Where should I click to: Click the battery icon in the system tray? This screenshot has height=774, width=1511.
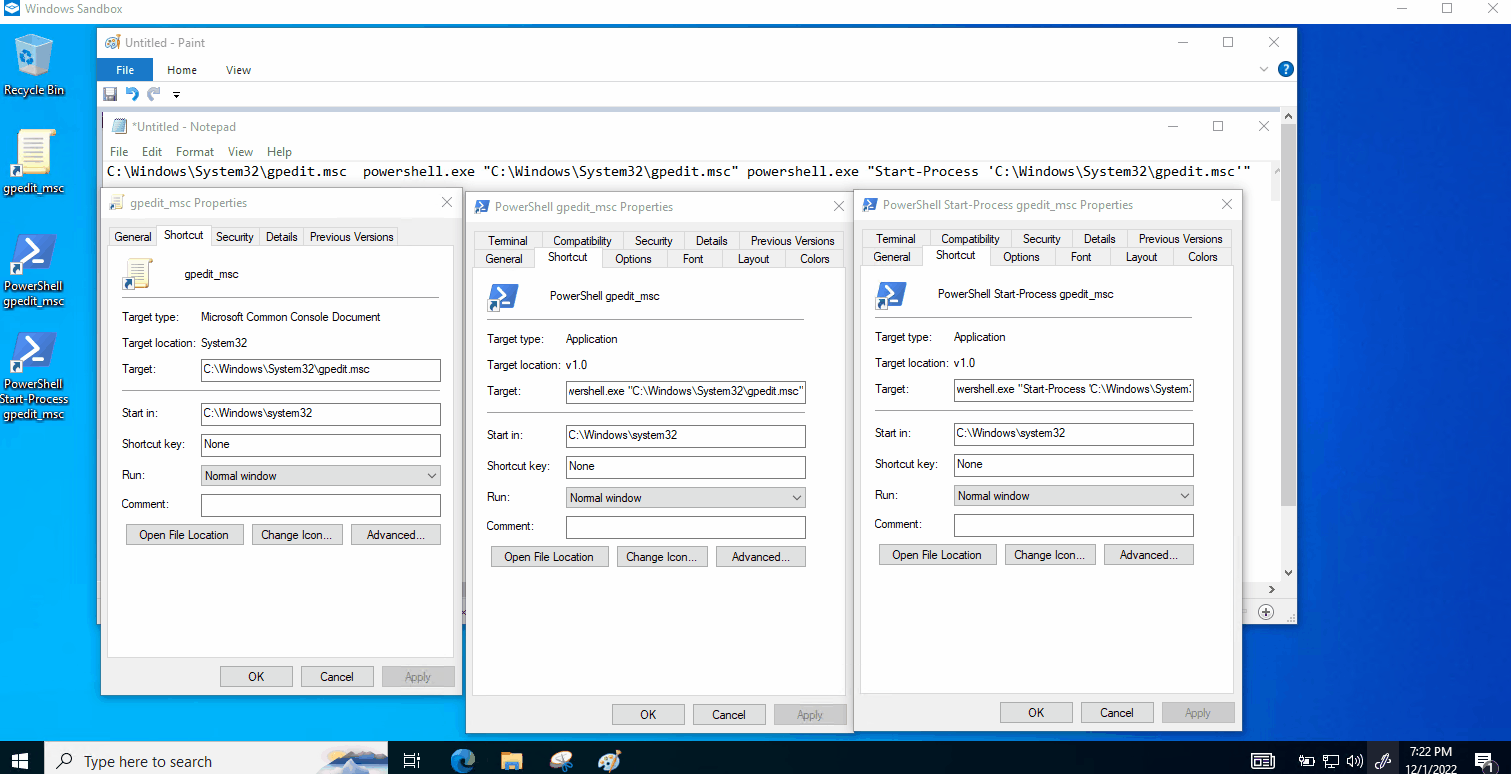coord(1306,761)
